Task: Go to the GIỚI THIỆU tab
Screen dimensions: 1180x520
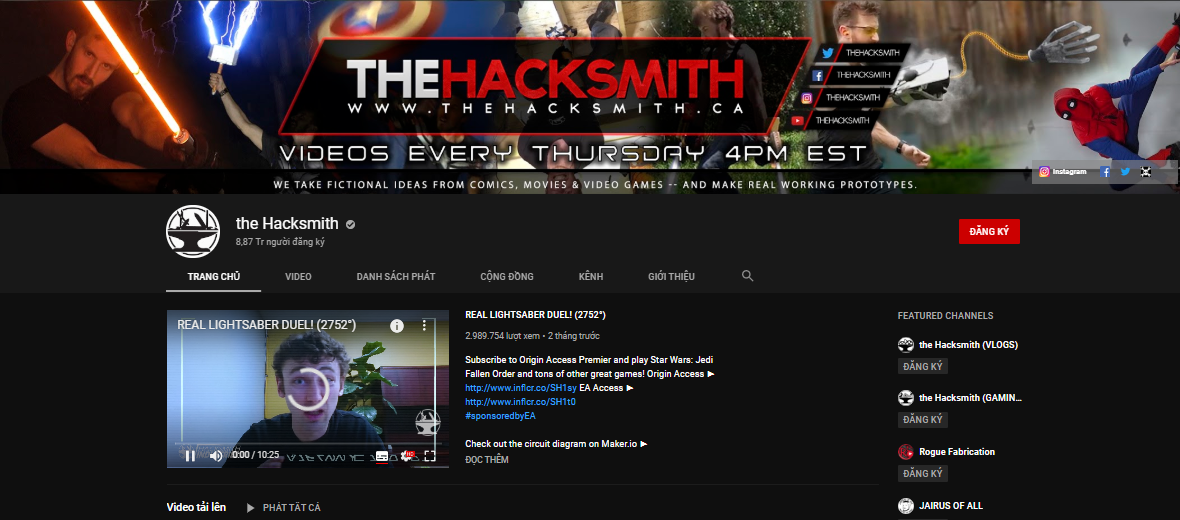Action: (x=671, y=276)
